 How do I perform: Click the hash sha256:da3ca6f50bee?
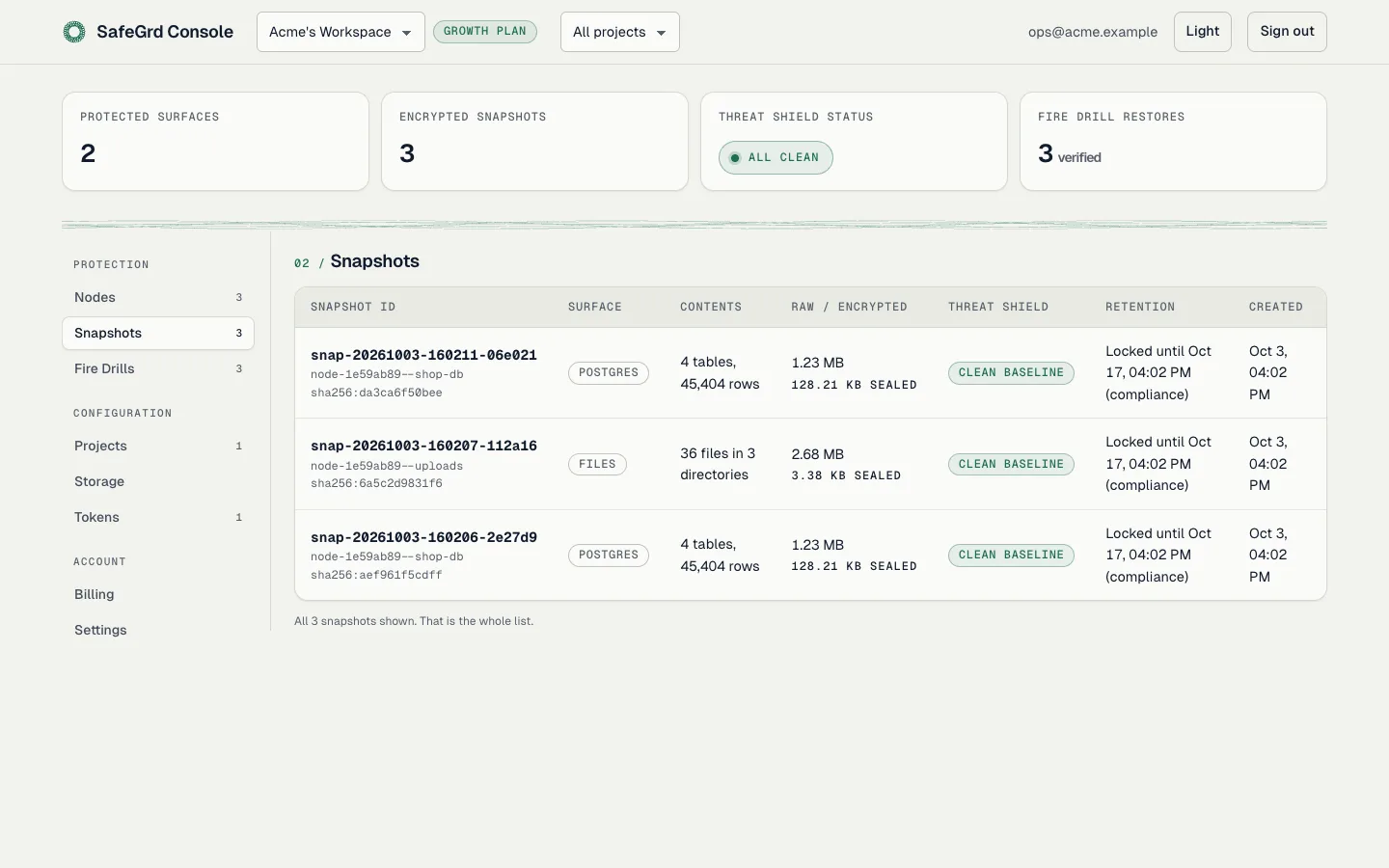[x=376, y=393]
